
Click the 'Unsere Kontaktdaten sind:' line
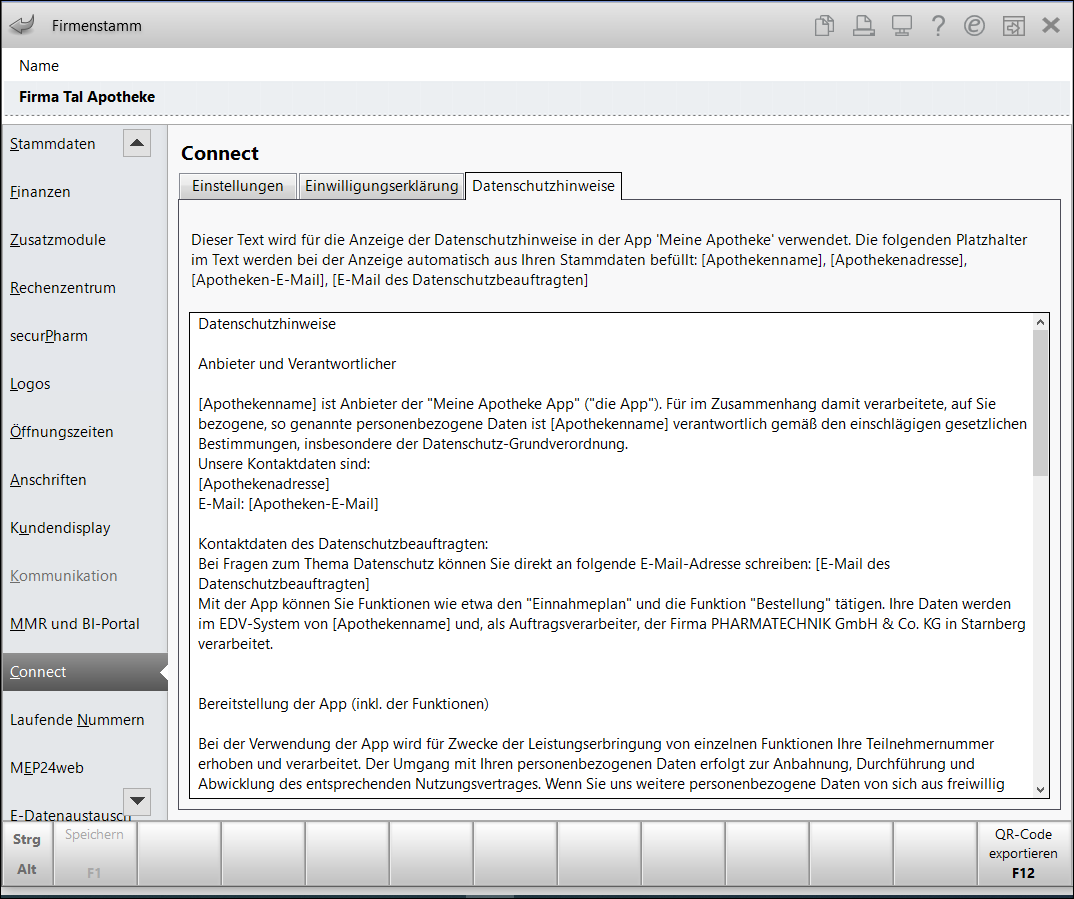click(284, 464)
